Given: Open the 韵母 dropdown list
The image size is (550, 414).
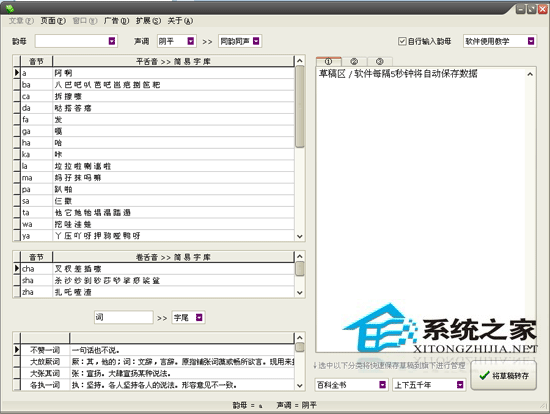Looking at the screenshot, I should pos(112,41).
